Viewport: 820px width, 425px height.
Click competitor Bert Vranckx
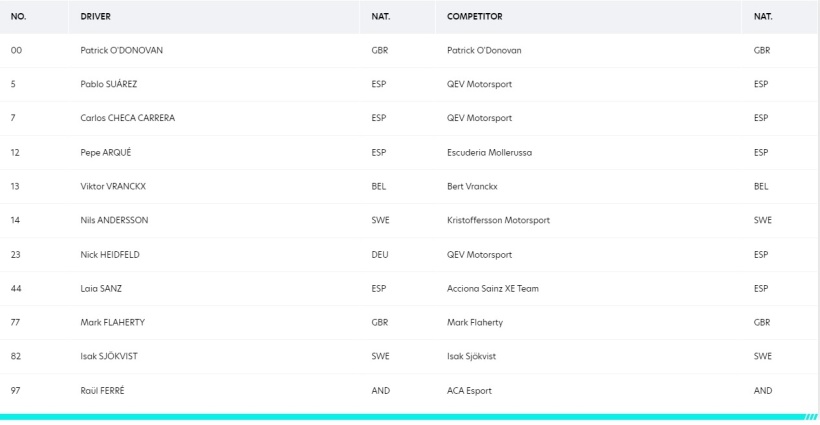pyautogui.click(x=472, y=186)
